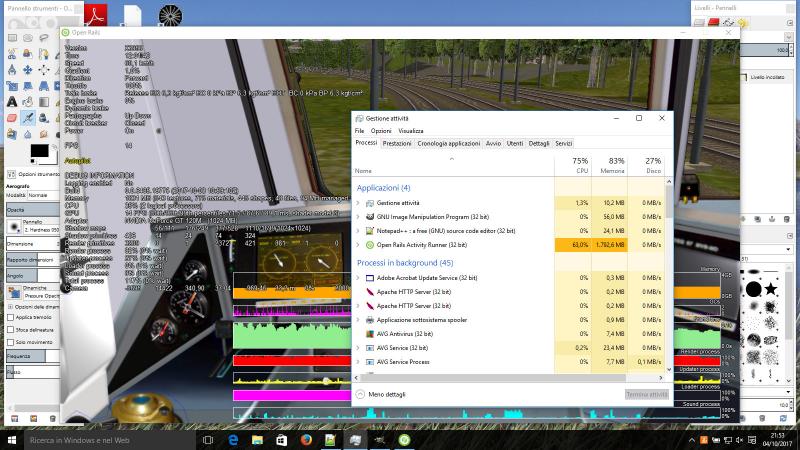This screenshot has width=800, height=450.
Task: Select the Ink tool in GIMP toolbox
Action: (x=44, y=118)
